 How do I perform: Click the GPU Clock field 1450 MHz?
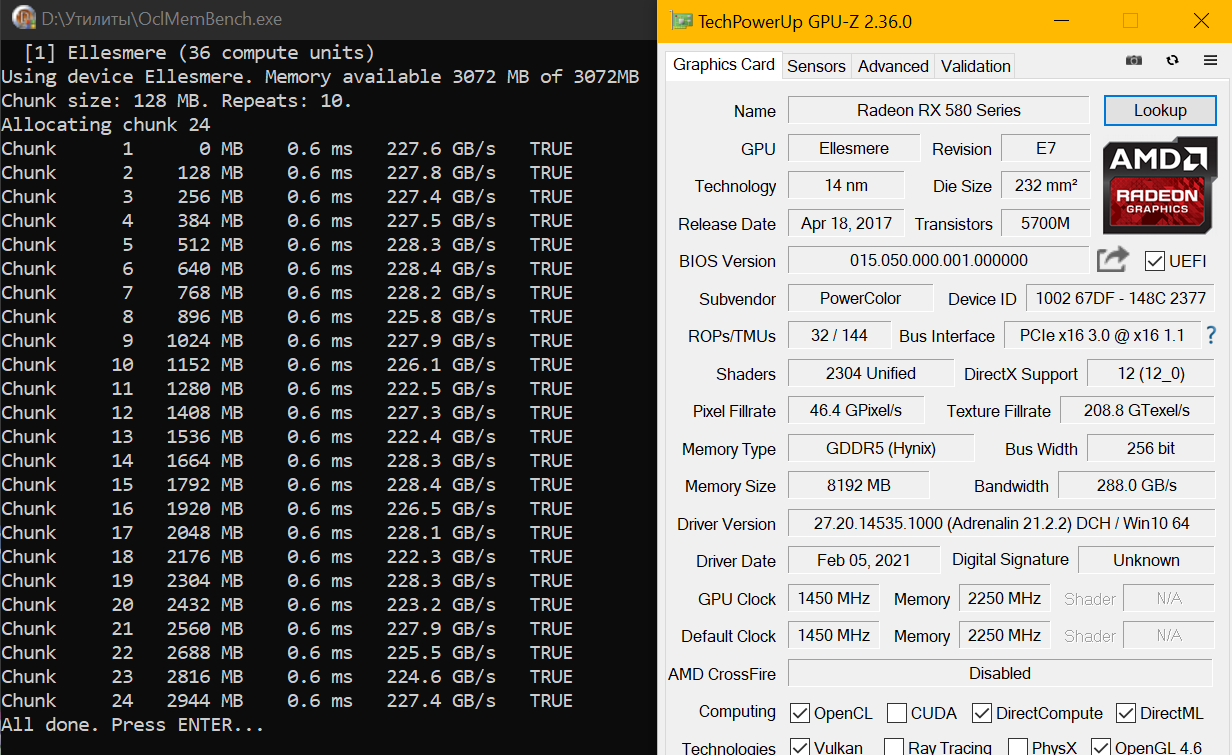(833, 598)
